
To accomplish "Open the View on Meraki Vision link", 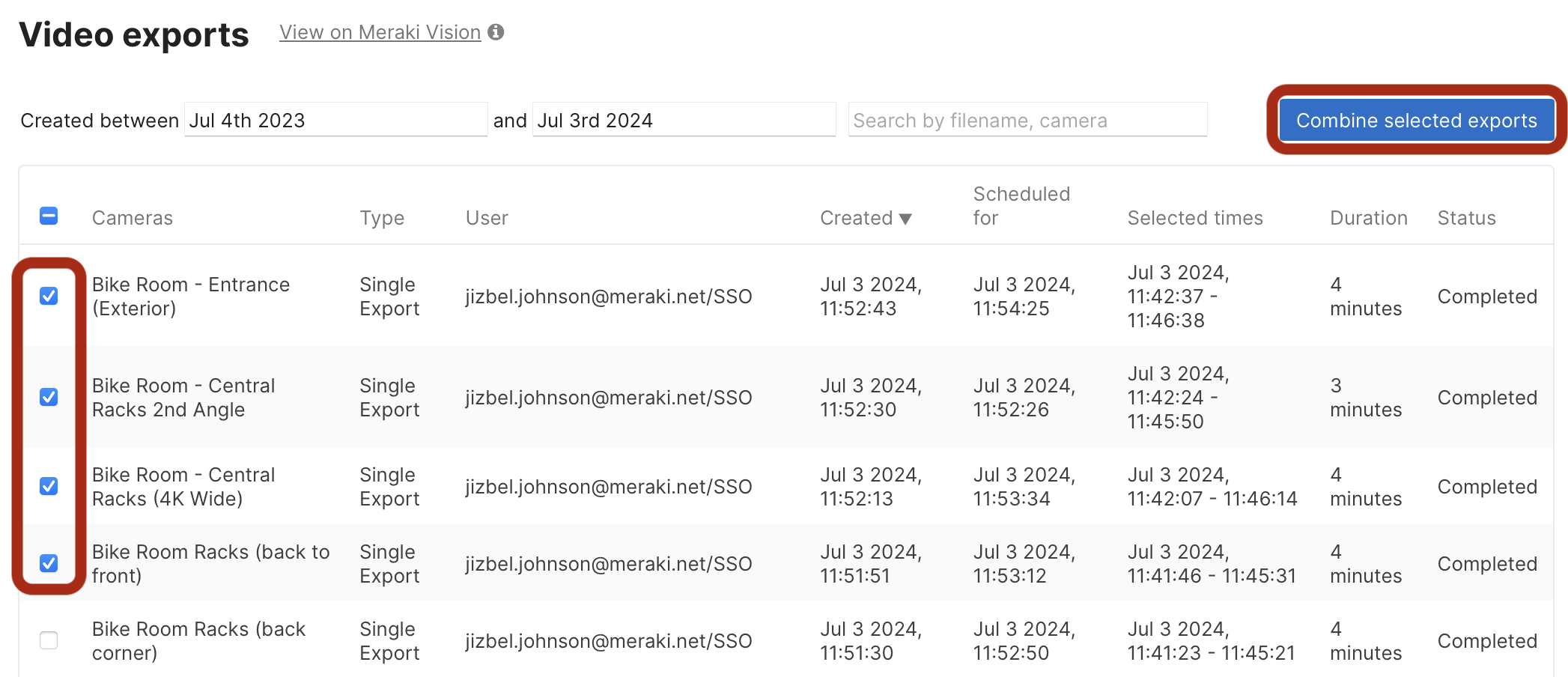I will (x=380, y=32).
